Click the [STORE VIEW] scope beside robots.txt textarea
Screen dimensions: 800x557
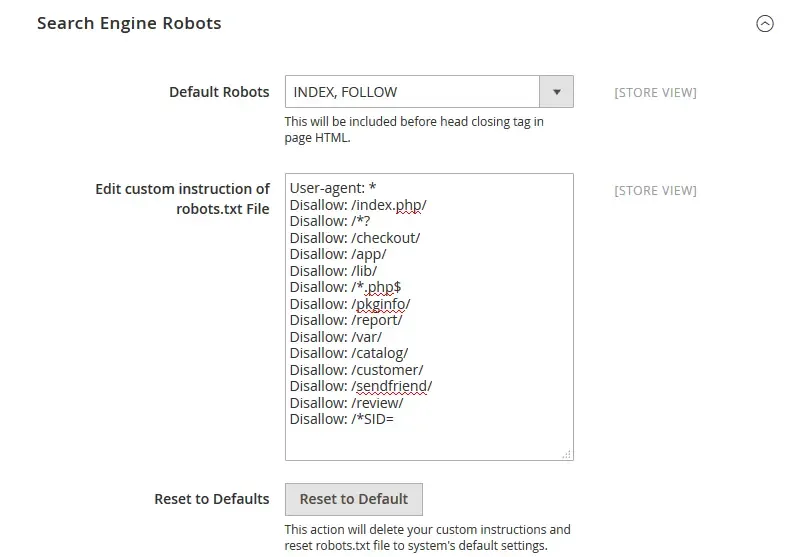(655, 191)
